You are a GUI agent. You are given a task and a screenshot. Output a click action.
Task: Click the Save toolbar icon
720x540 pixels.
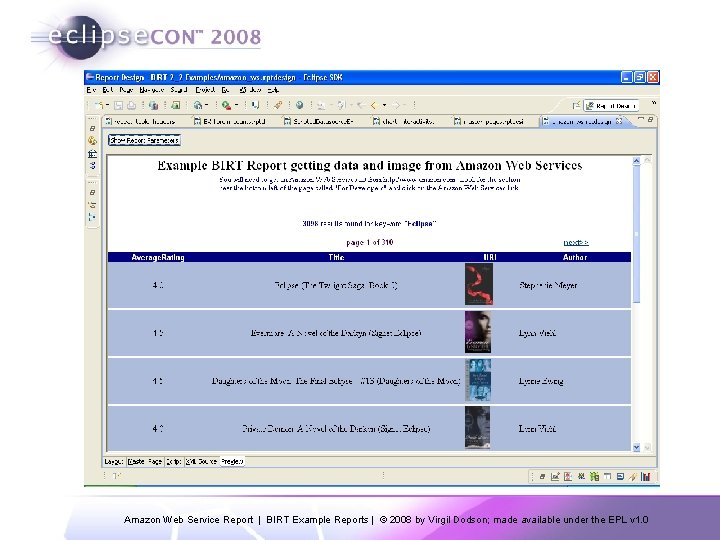click(118, 106)
